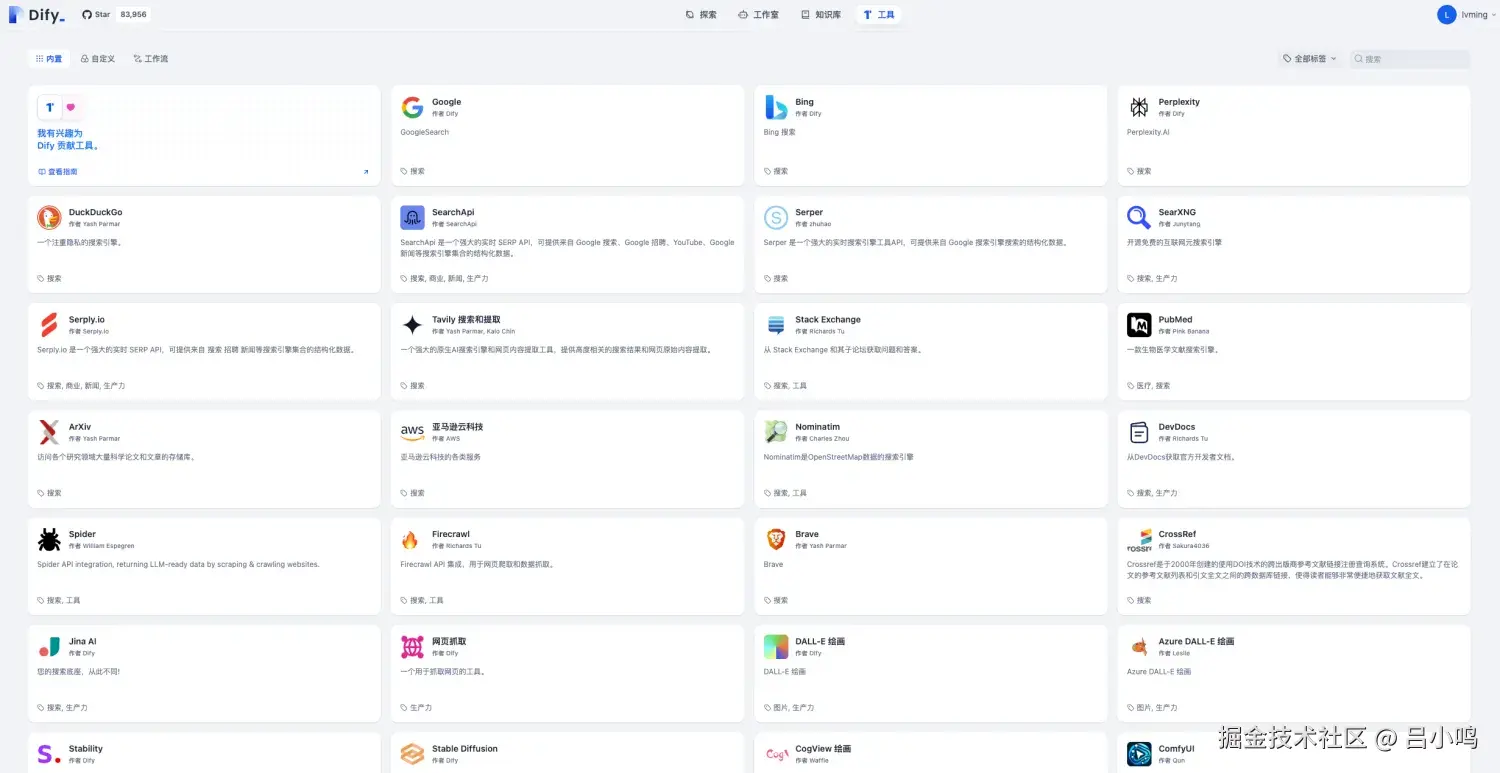Click the Nominatim map icon
1500x773 pixels.
pos(776,432)
